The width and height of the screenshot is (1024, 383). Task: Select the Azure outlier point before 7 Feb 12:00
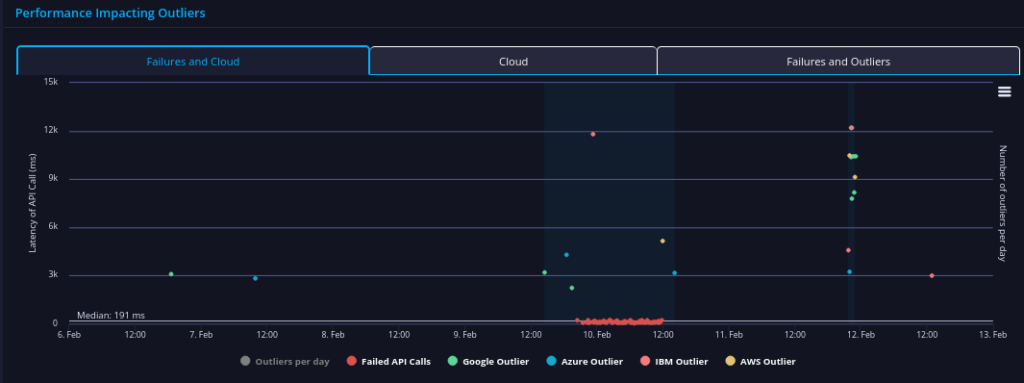click(x=255, y=278)
